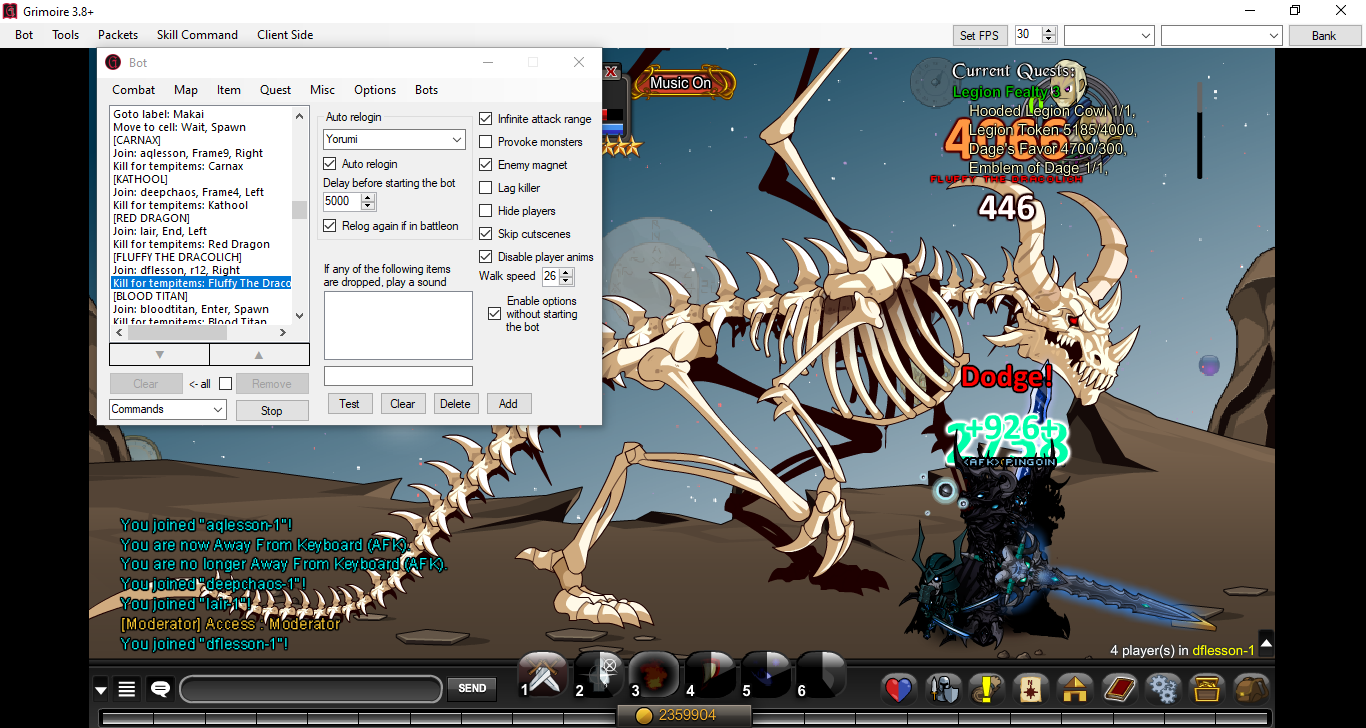Viewport: 1366px width, 728px height.
Task: Open the house icon menu
Action: pos(1074,689)
